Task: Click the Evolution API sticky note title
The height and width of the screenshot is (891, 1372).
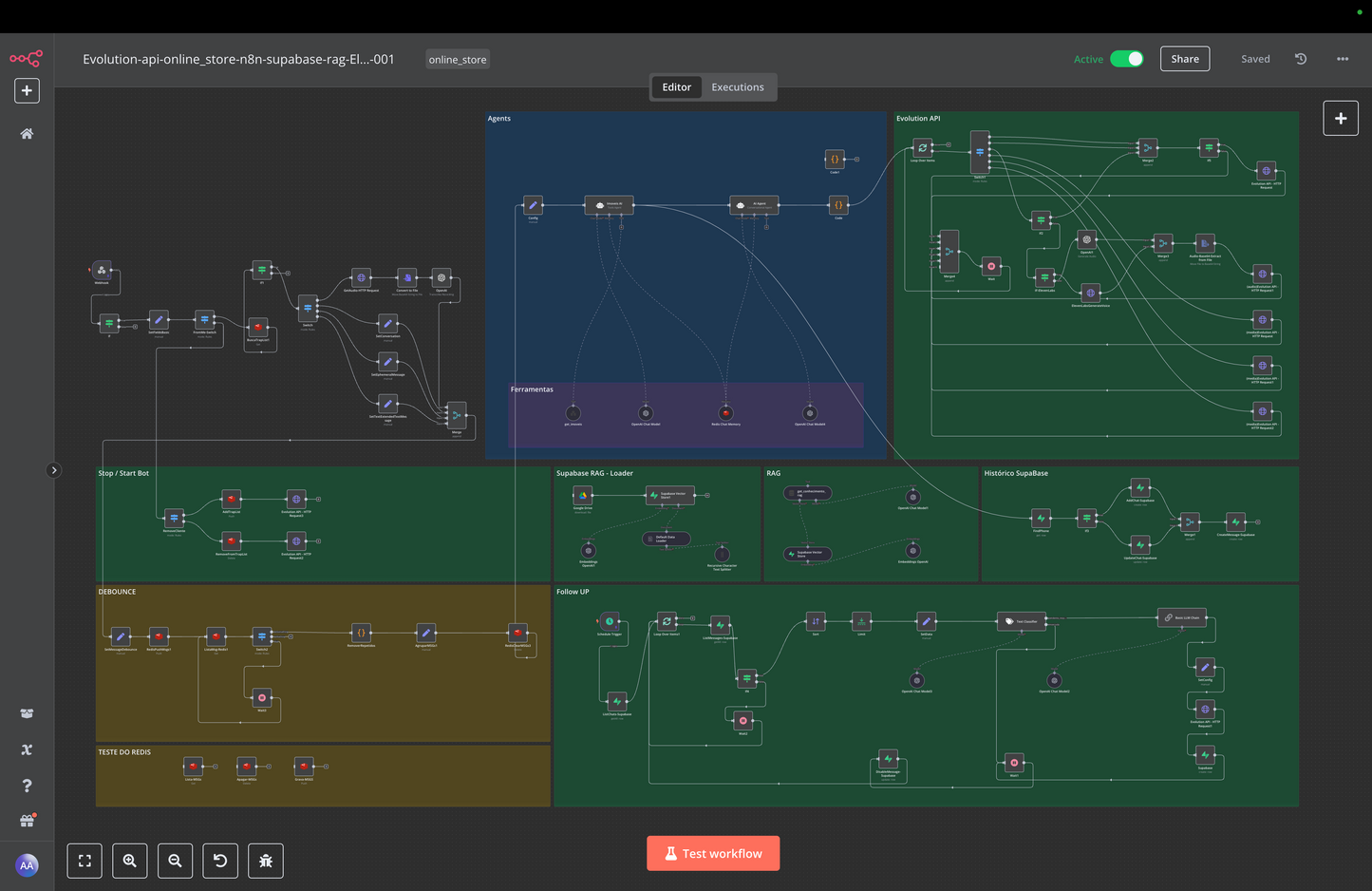Action: tap(918, 119)
